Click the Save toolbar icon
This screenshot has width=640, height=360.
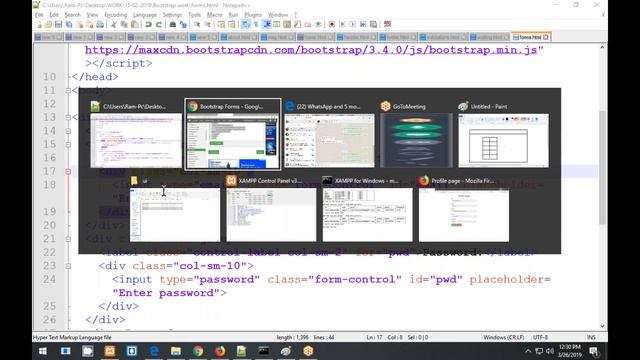click(x=58, y=24)
